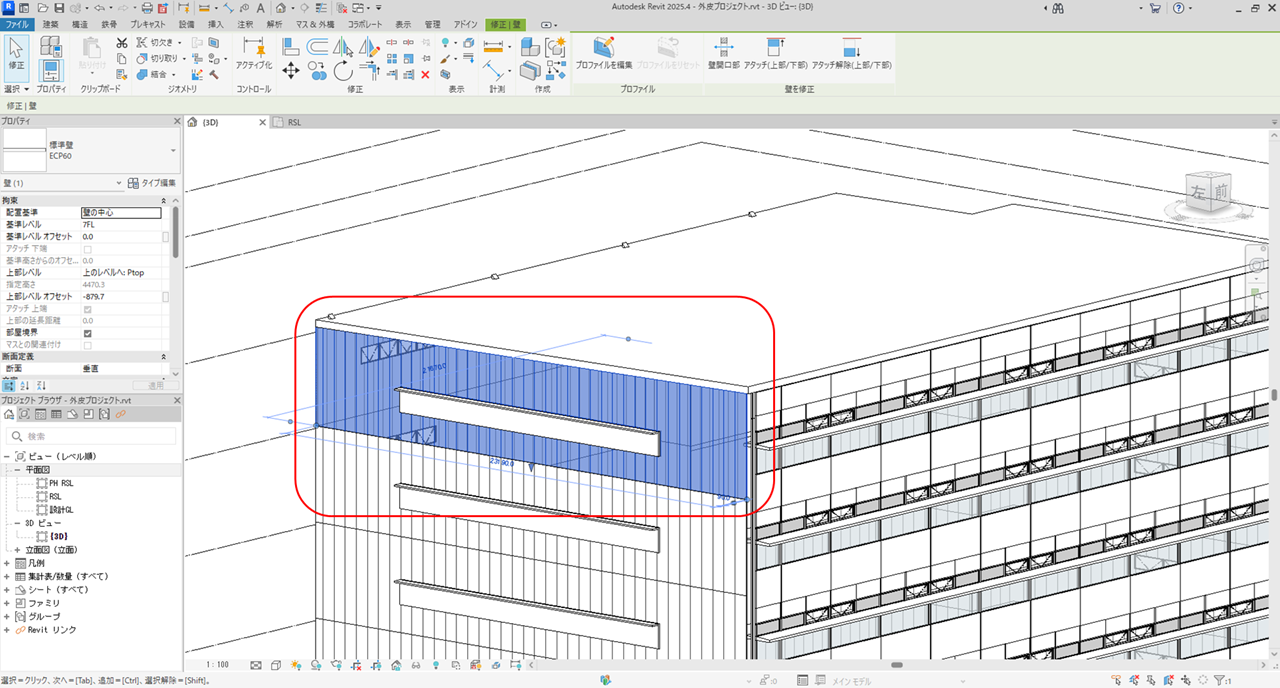
Task: Open the 注釈 ribbon tab
Action: [x=244, y=23]
